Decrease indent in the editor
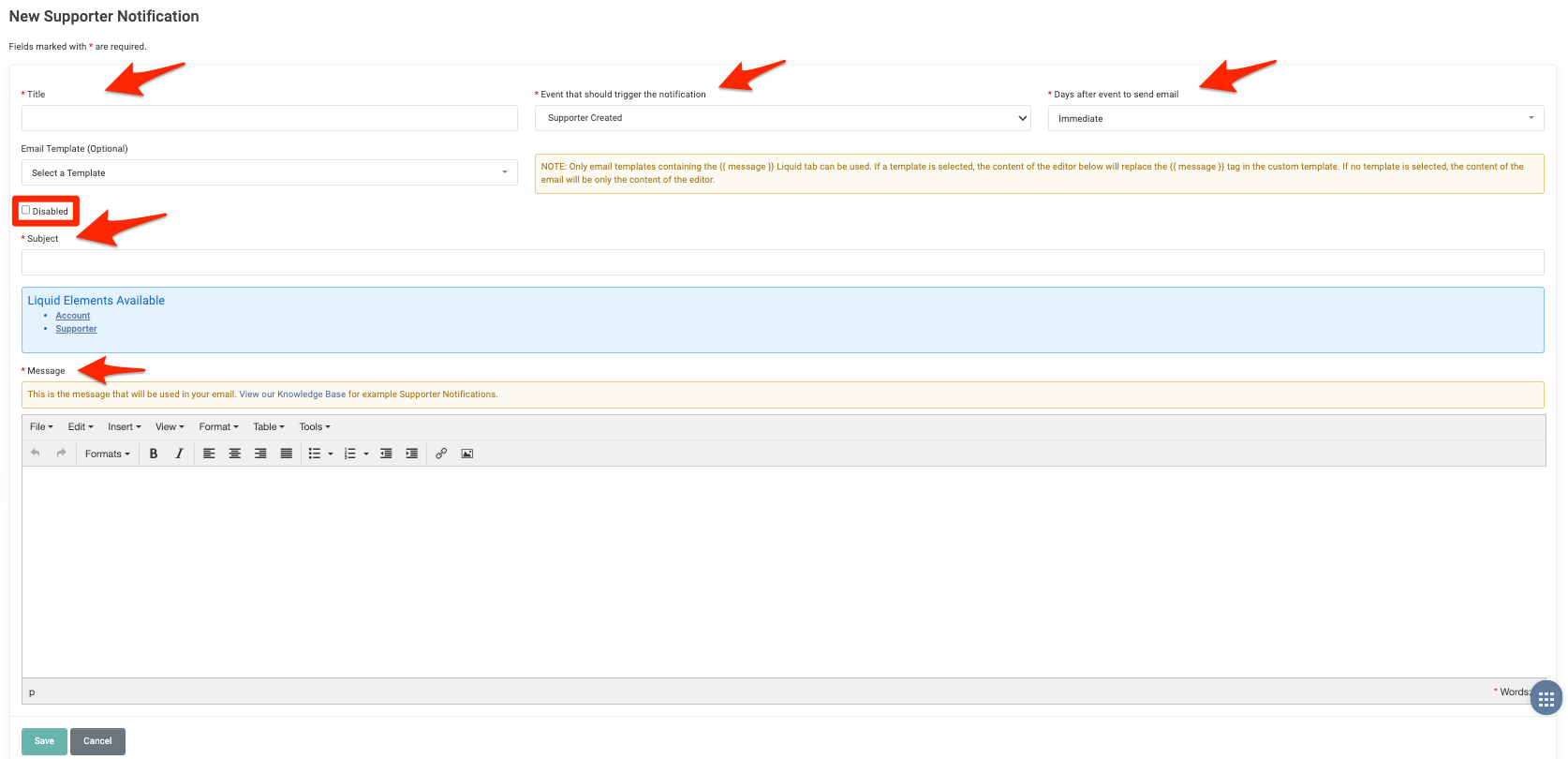1568x759 pixels. pos(386,454)
